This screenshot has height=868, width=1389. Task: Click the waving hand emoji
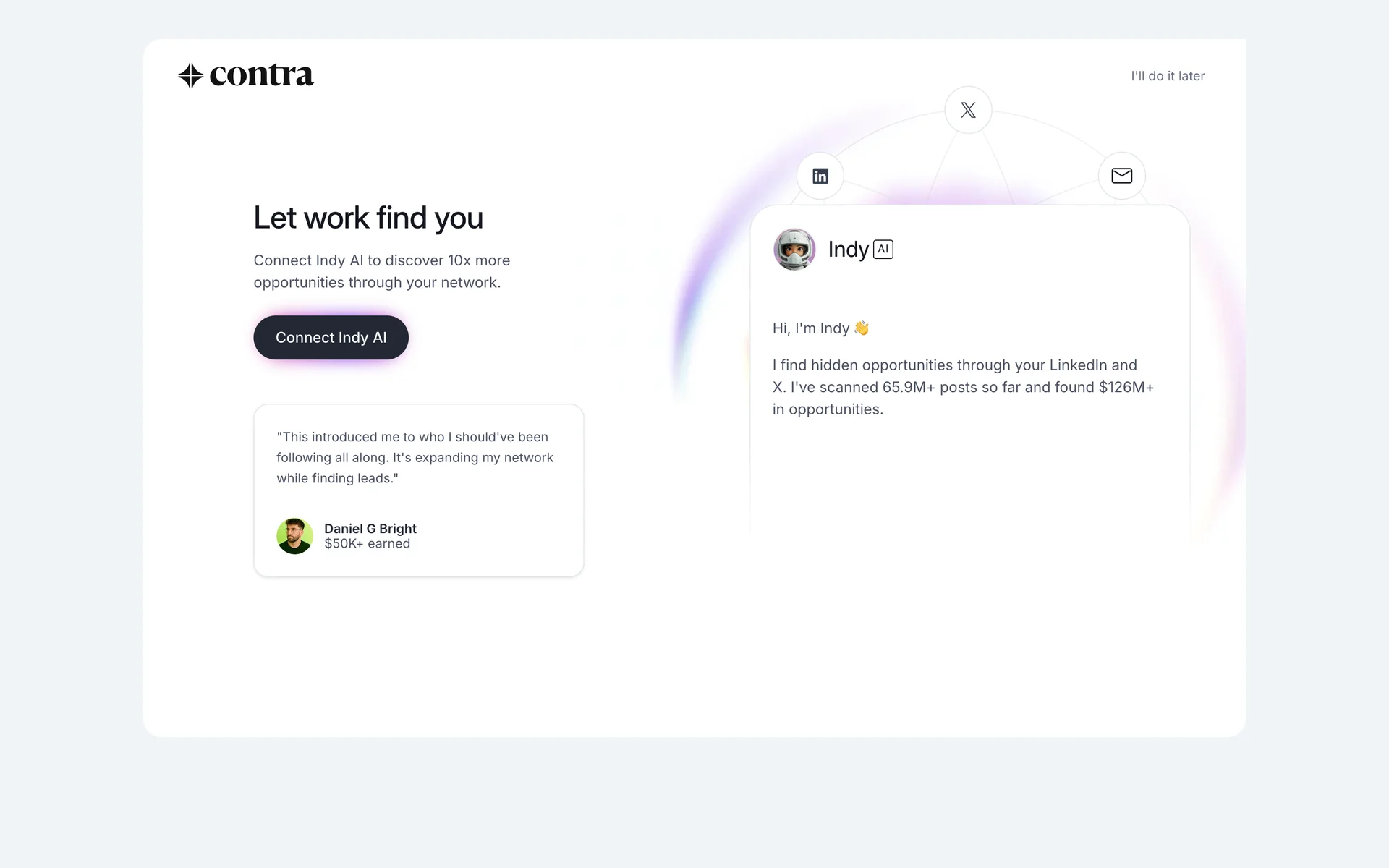point(861,328)
